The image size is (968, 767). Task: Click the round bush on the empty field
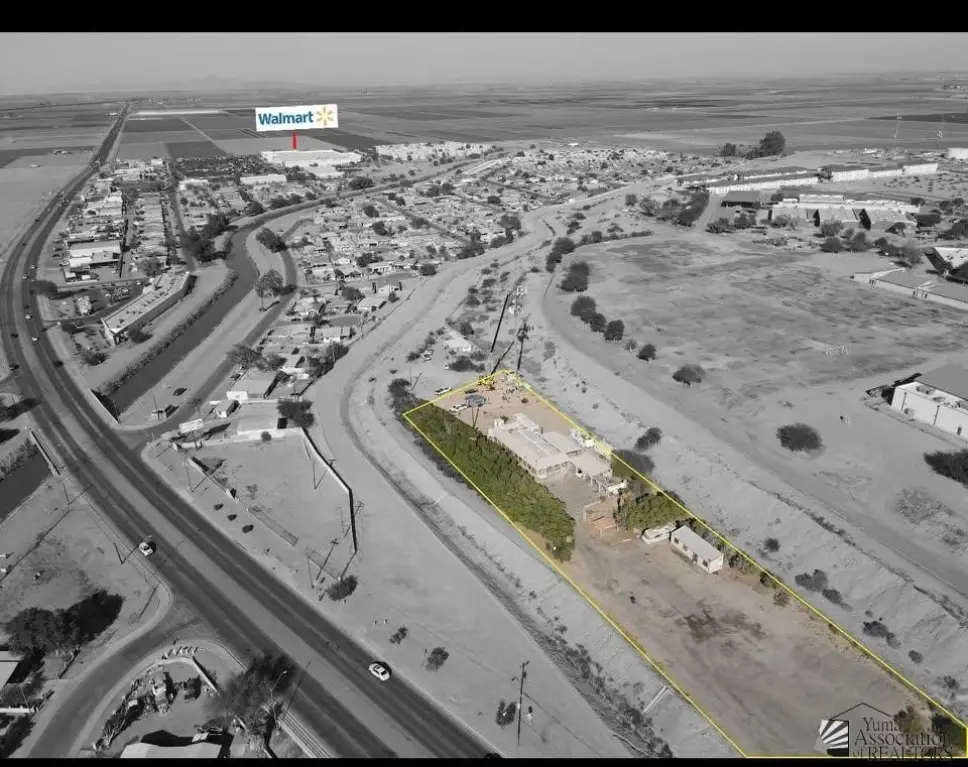tap(798, 437)
